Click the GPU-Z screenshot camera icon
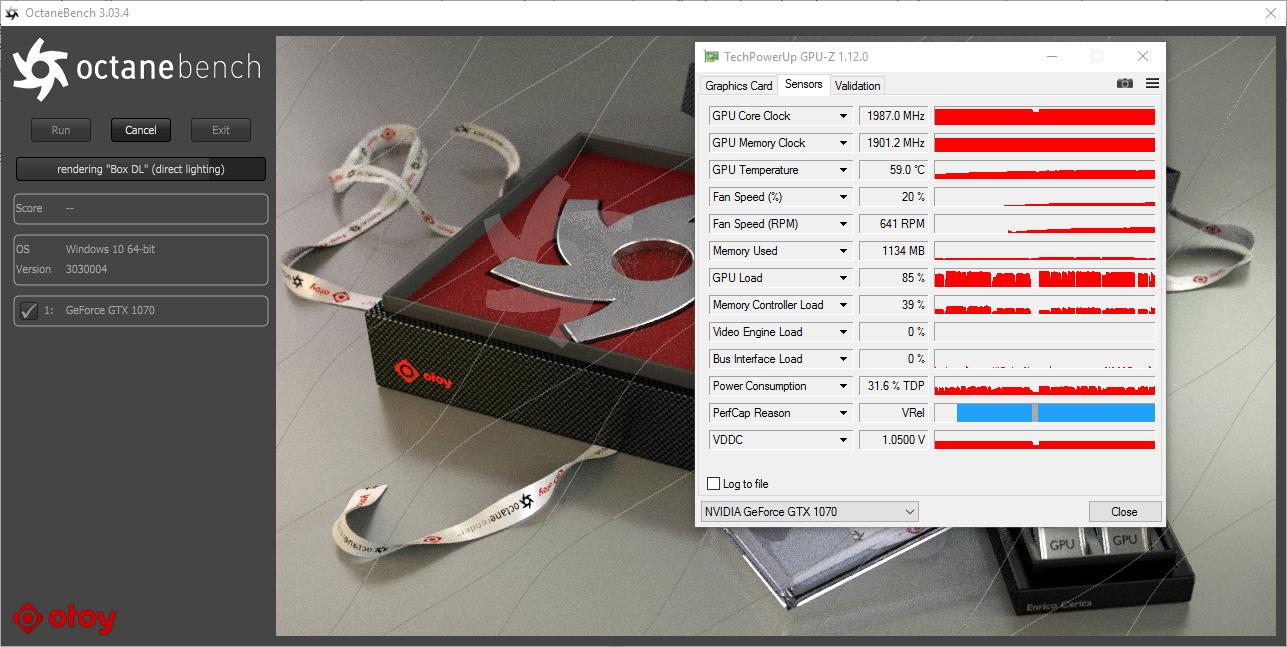This screenshot has width=1287, height=647. pos(1125,84)
